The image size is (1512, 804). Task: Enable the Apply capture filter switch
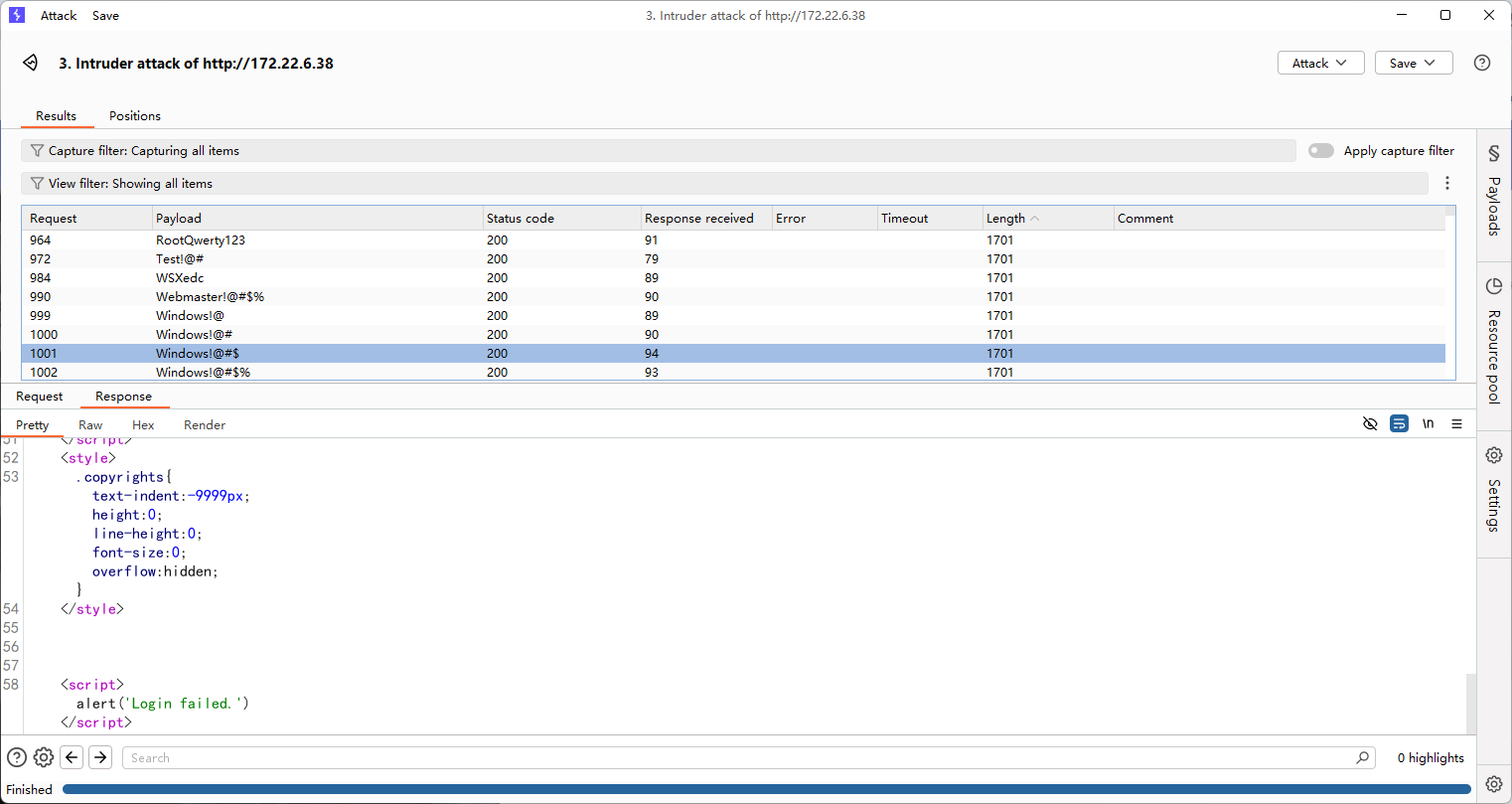point(1320,151)
